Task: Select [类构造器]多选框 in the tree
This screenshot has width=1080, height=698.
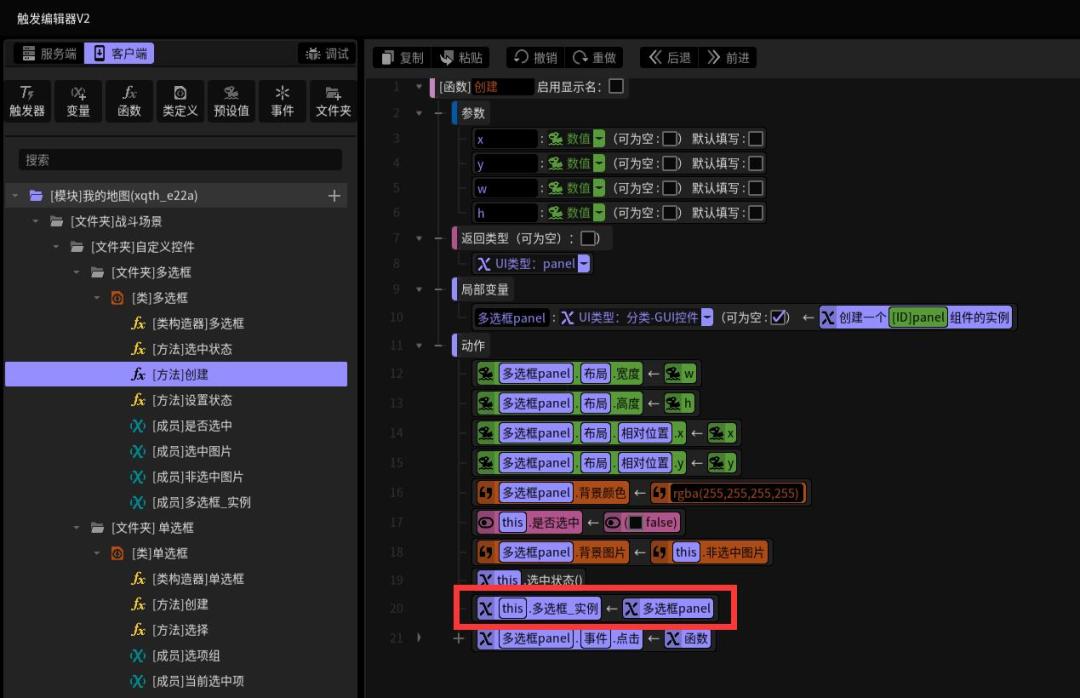Action: tap(198, 323)
